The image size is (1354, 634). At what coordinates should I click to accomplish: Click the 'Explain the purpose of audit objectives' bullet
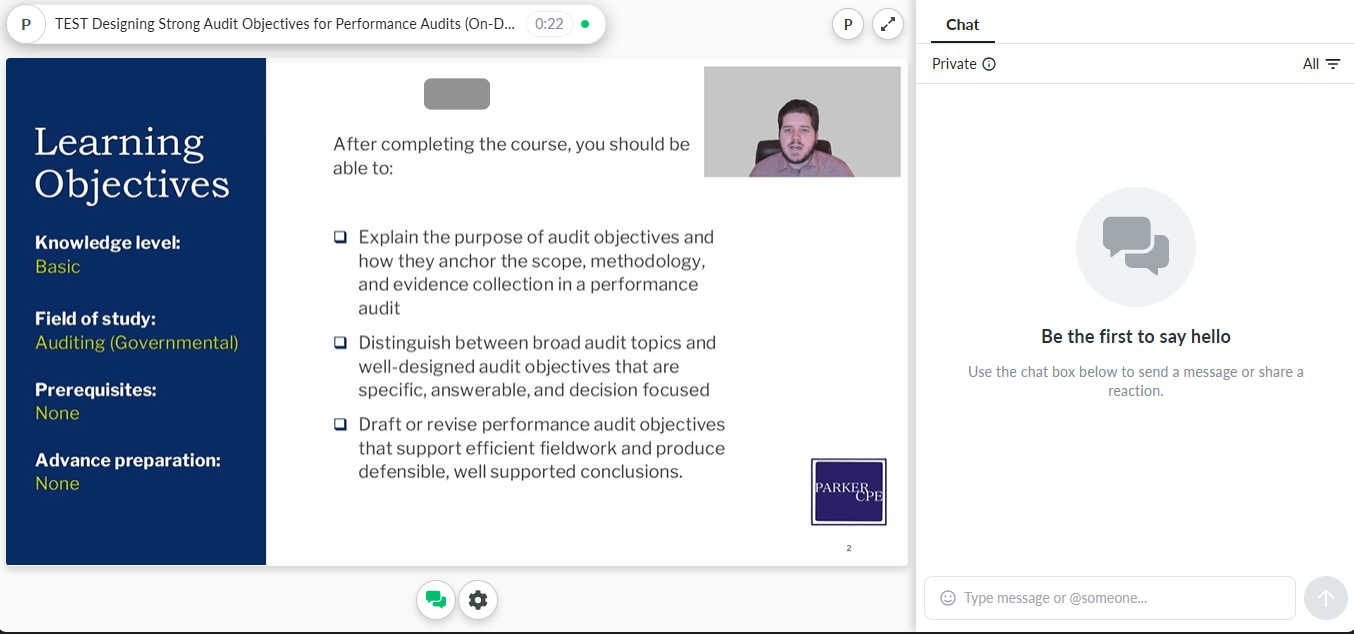click(x=536, y=273)
